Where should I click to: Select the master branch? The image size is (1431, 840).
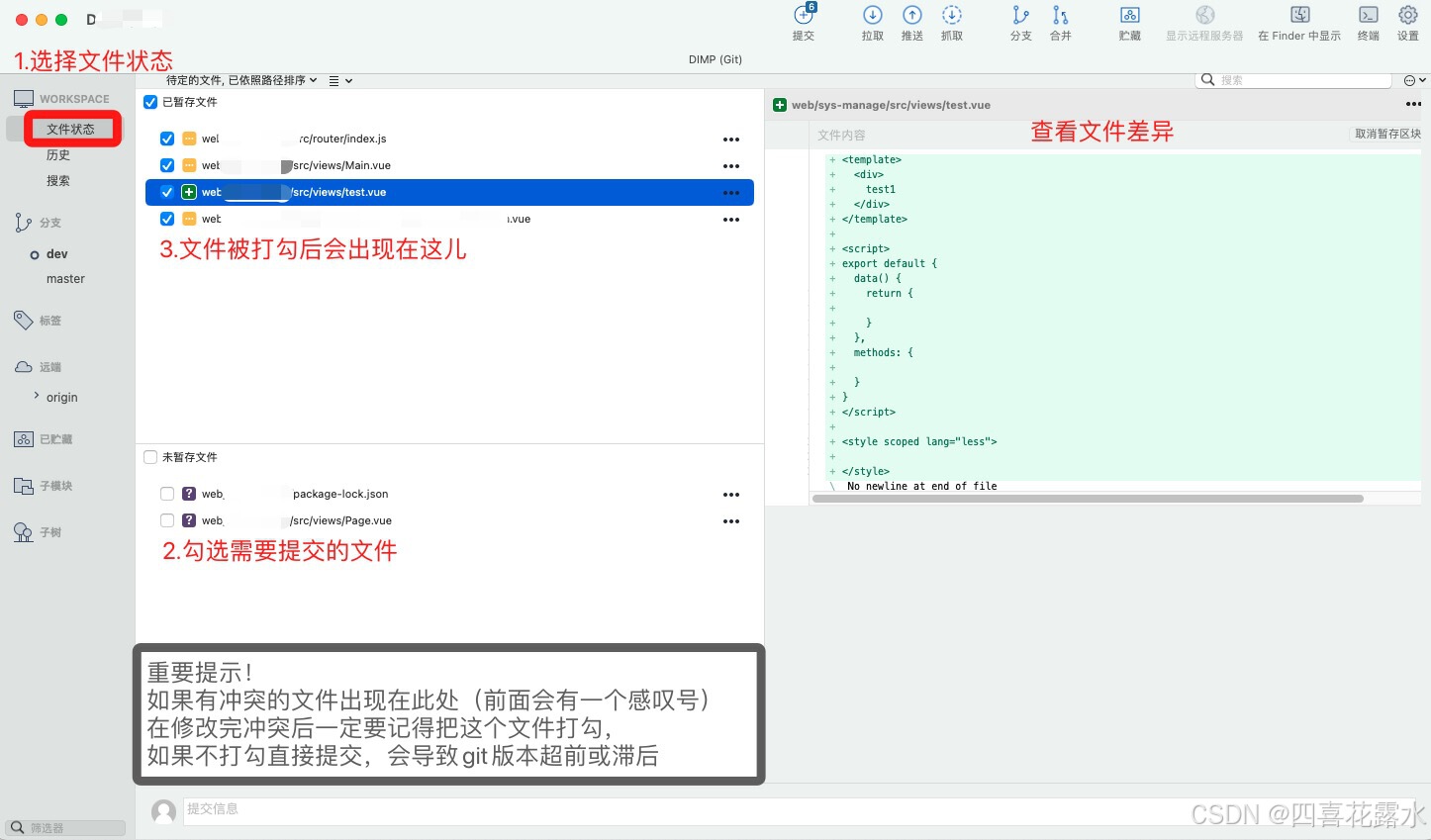coord(65,279)
